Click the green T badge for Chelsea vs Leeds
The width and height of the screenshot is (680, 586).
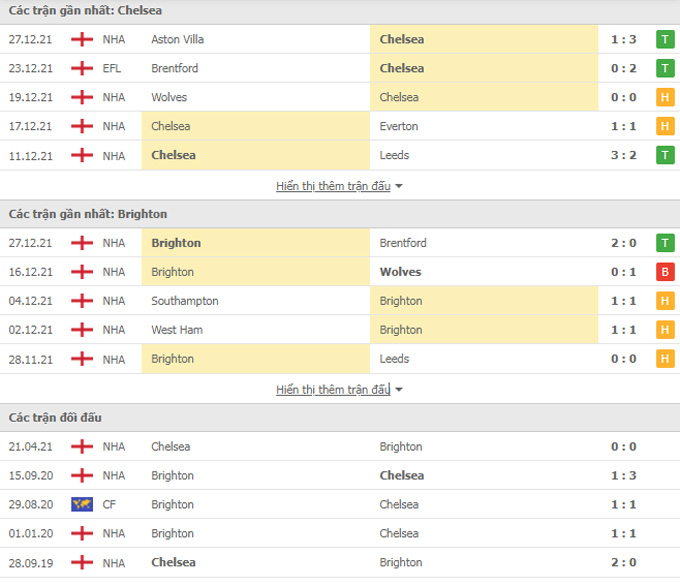665,156
